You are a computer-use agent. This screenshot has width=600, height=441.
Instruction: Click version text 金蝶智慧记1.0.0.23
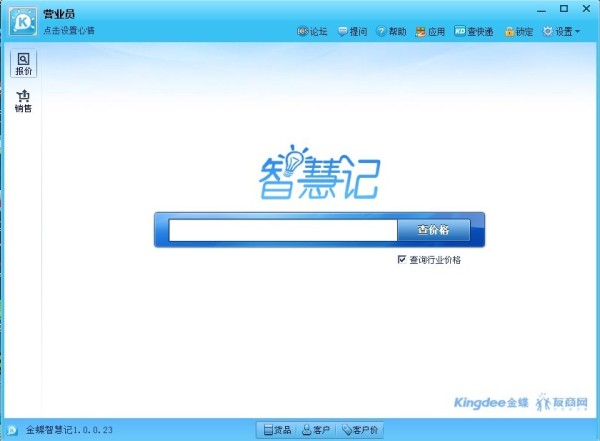[x=69, y=430]
